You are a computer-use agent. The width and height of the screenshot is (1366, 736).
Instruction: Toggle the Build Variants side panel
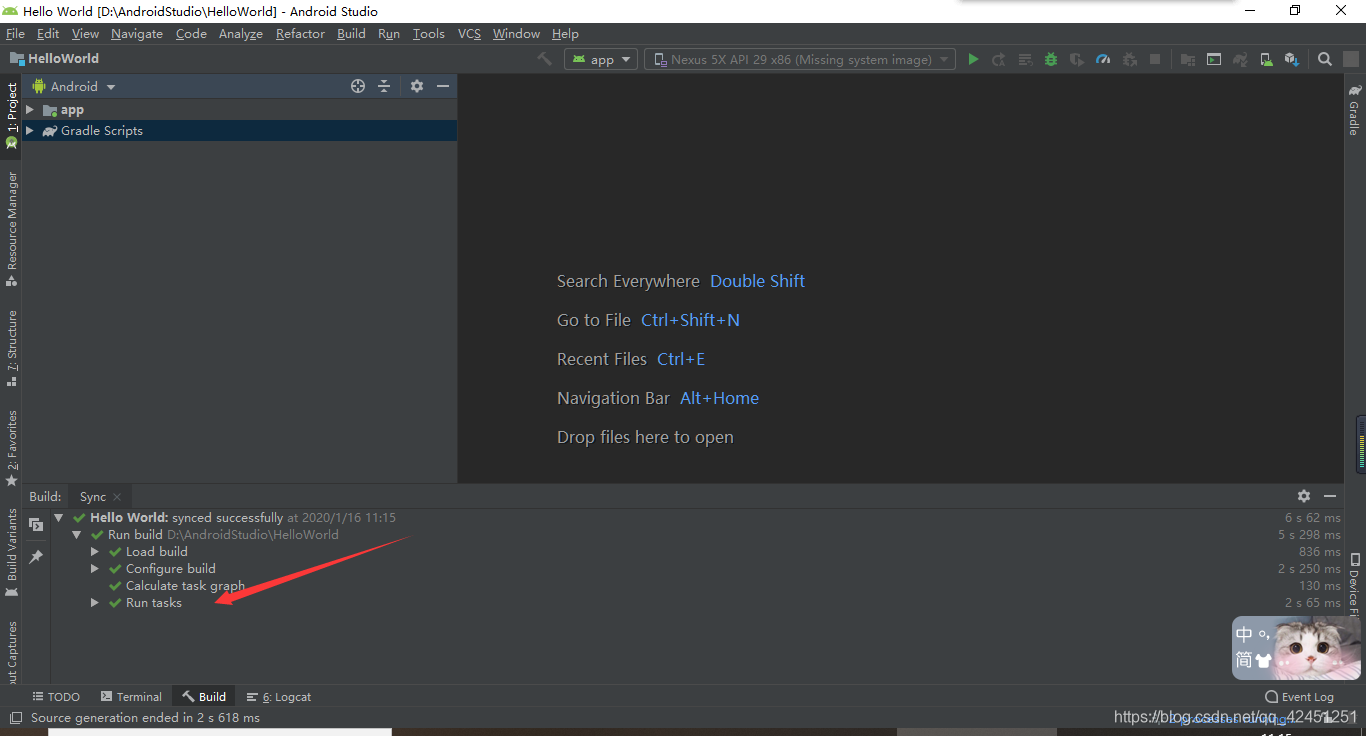click(x=11, y=552)
